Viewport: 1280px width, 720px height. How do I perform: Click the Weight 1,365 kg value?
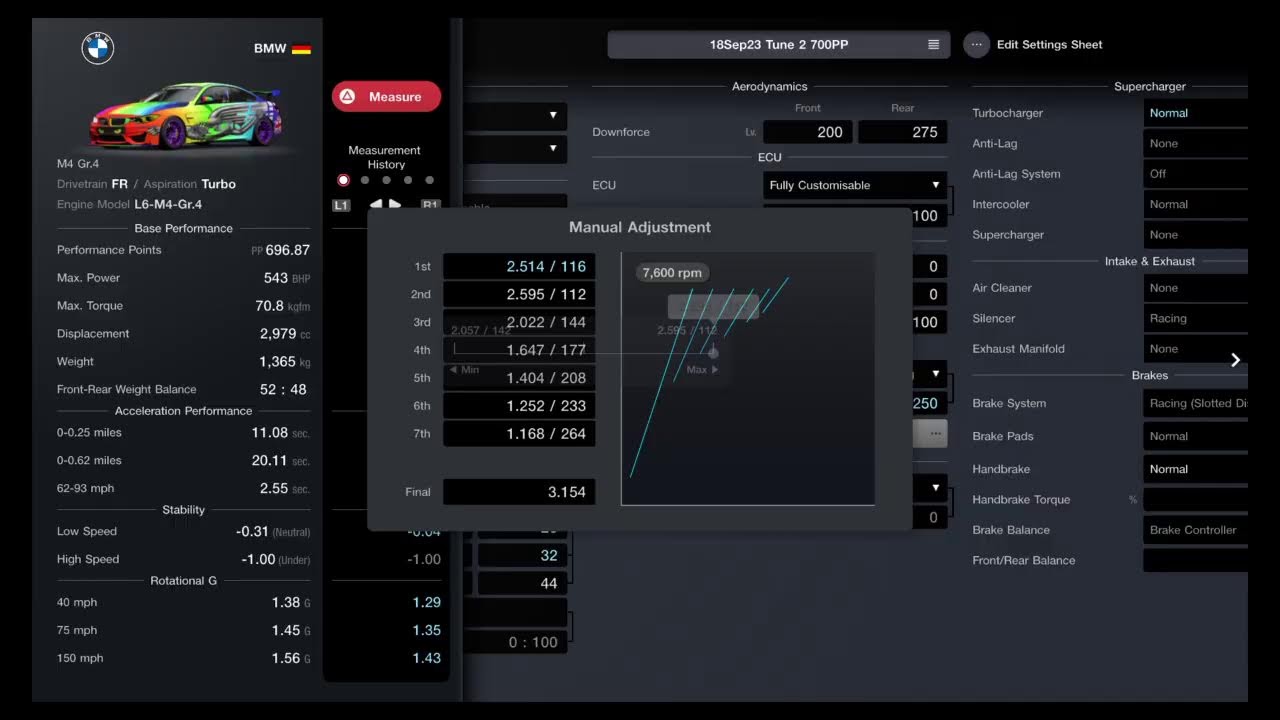pyautogui.click(x=285, y=362)
